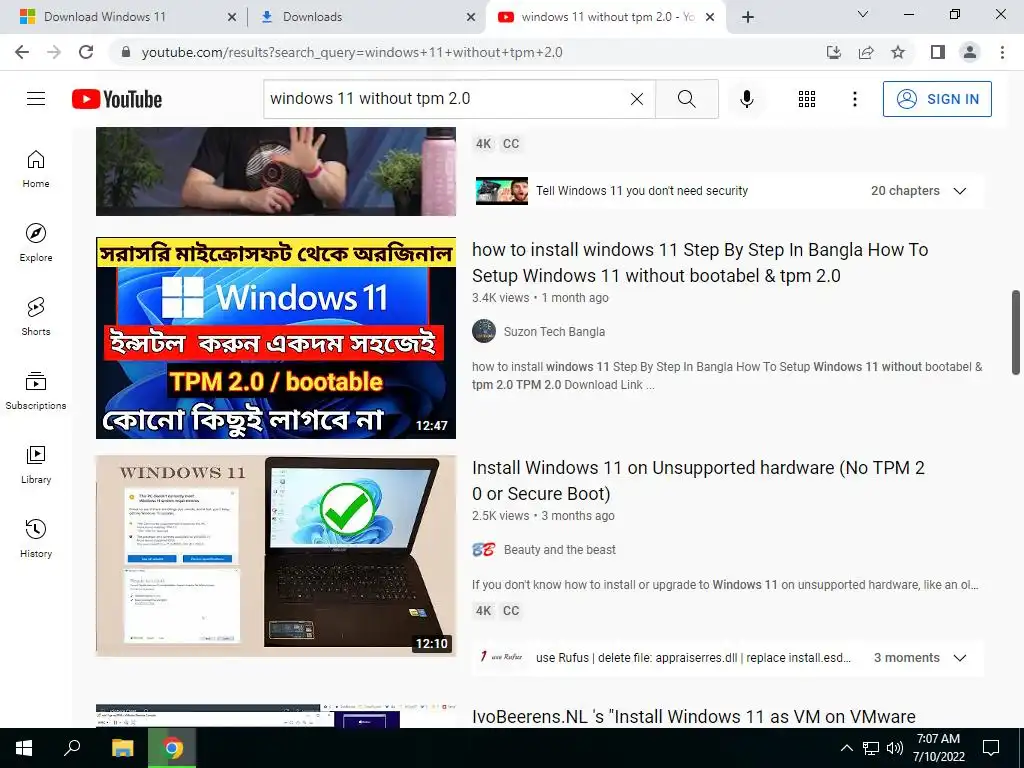
Task: Visit the Beauty and the beast channel
Action: tap(560, 550)
